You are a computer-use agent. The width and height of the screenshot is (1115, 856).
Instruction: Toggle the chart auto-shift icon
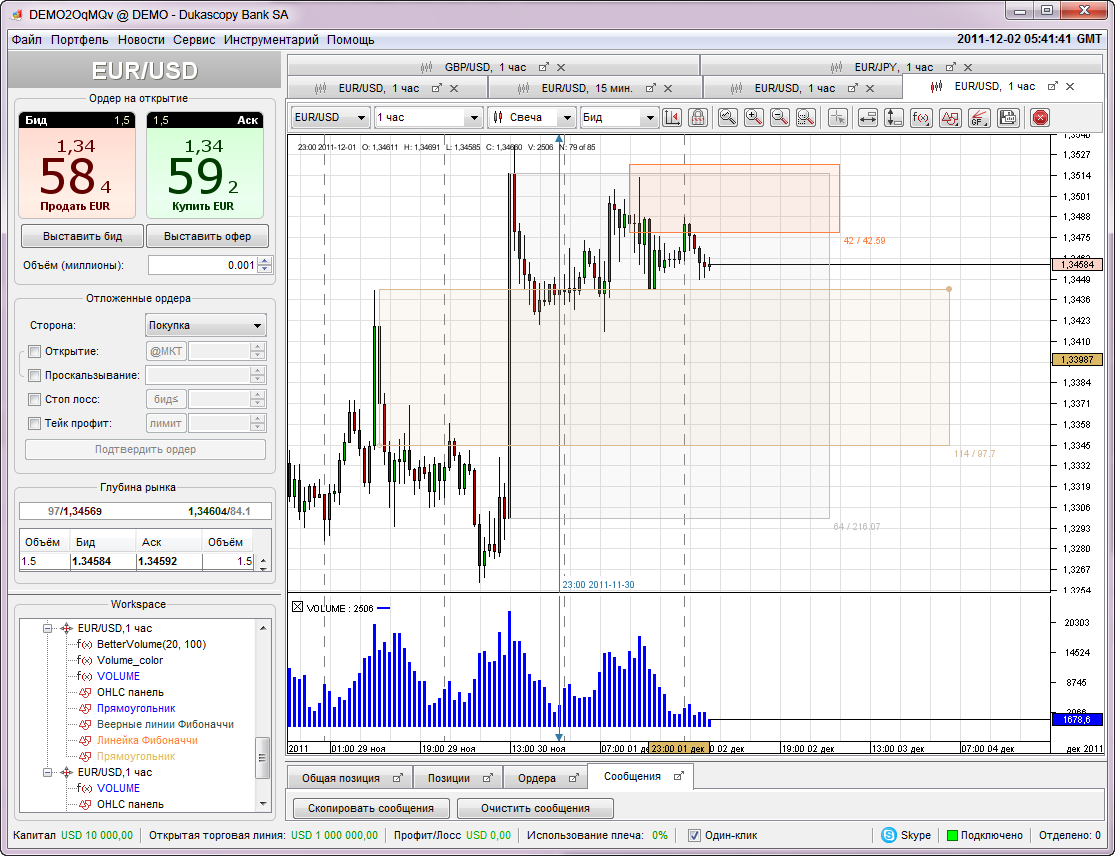click(x=672, y=117)
